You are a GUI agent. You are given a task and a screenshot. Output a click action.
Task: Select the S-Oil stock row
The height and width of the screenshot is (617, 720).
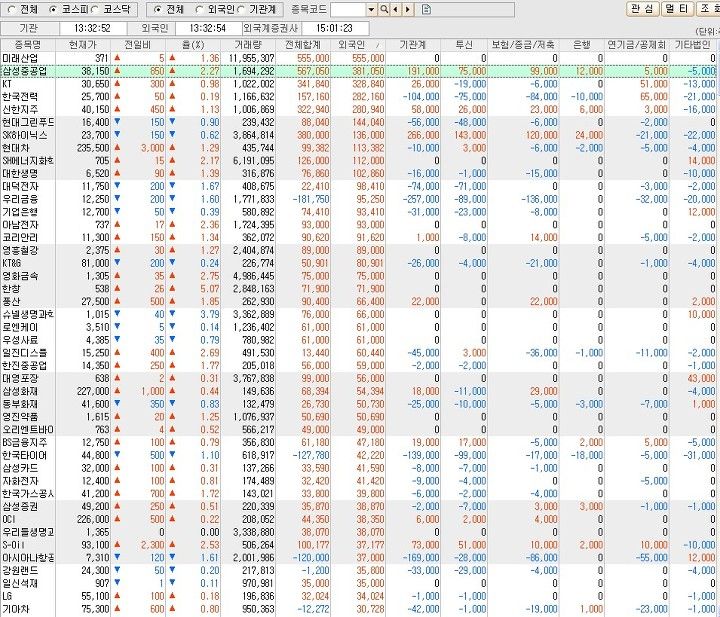[x=358, y=545]
